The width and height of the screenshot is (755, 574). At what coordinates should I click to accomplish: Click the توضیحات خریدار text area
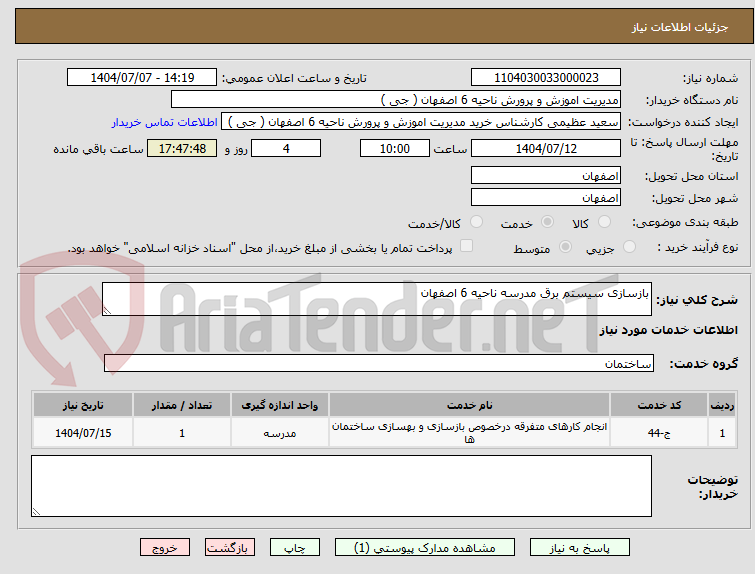341,486
